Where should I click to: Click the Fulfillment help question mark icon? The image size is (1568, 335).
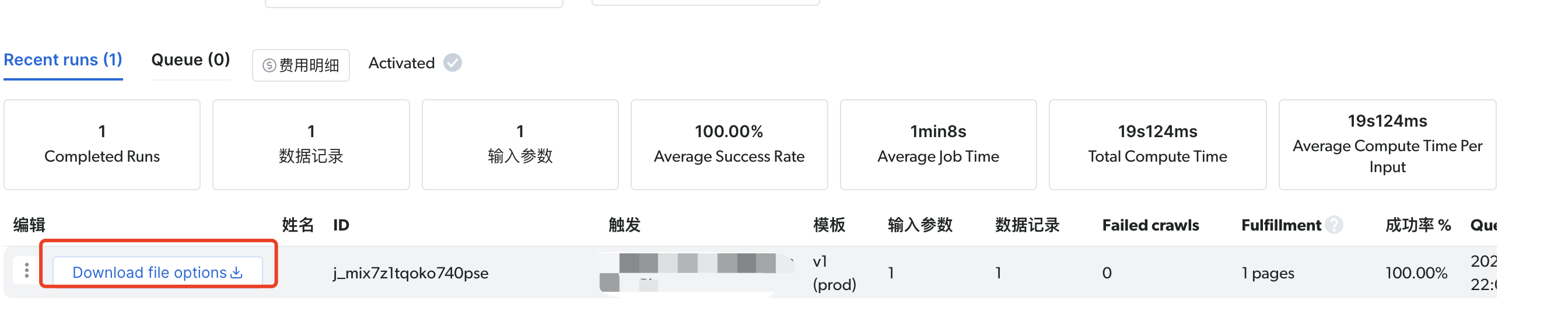click(1333, 225)
